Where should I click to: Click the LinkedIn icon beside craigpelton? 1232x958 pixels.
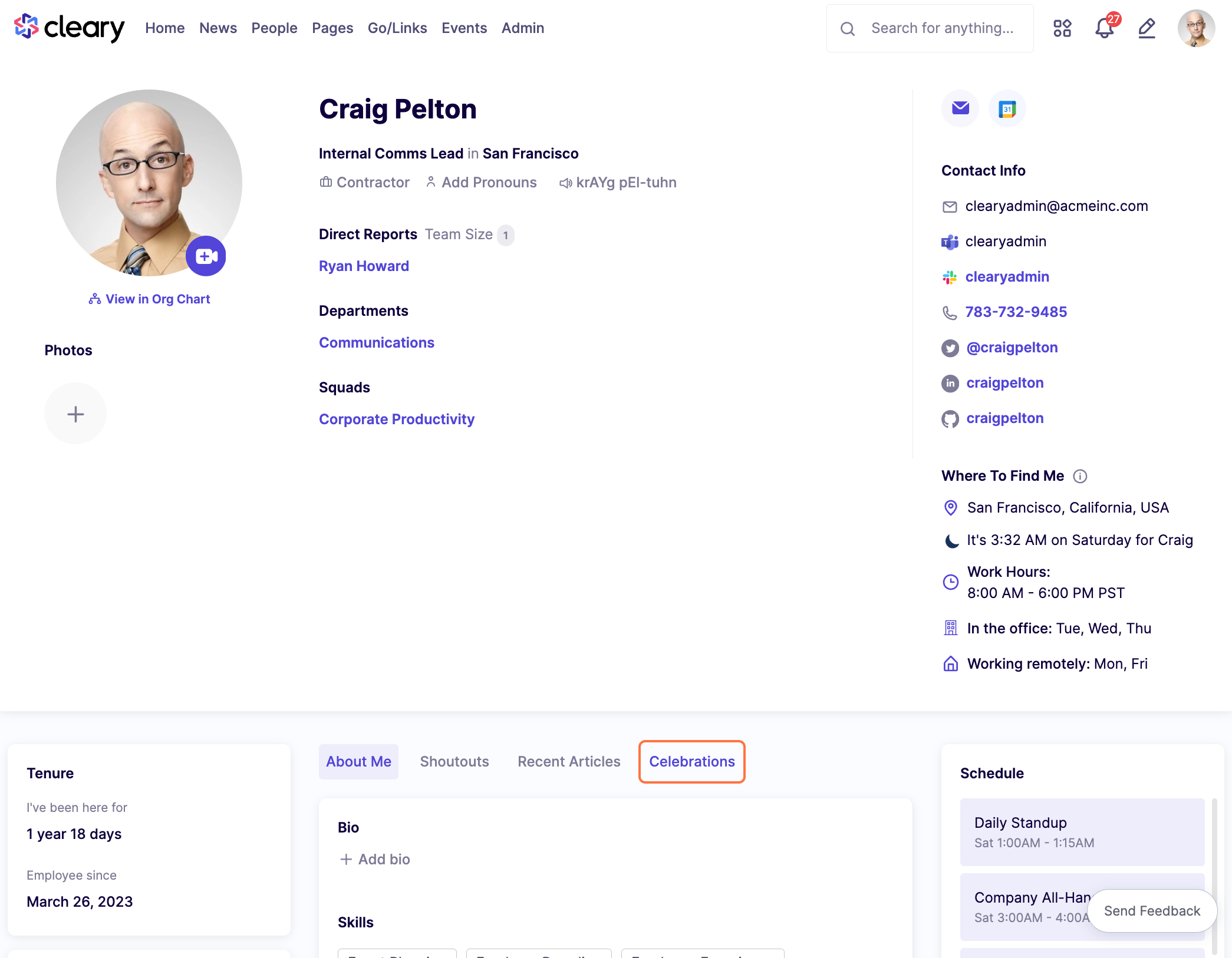coord(950,384)
